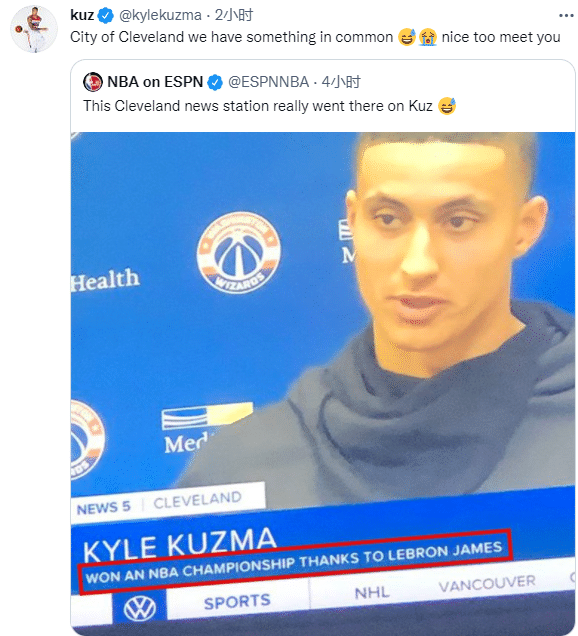Open the quoted tweet's posted-time timestamp

(341, 82)
